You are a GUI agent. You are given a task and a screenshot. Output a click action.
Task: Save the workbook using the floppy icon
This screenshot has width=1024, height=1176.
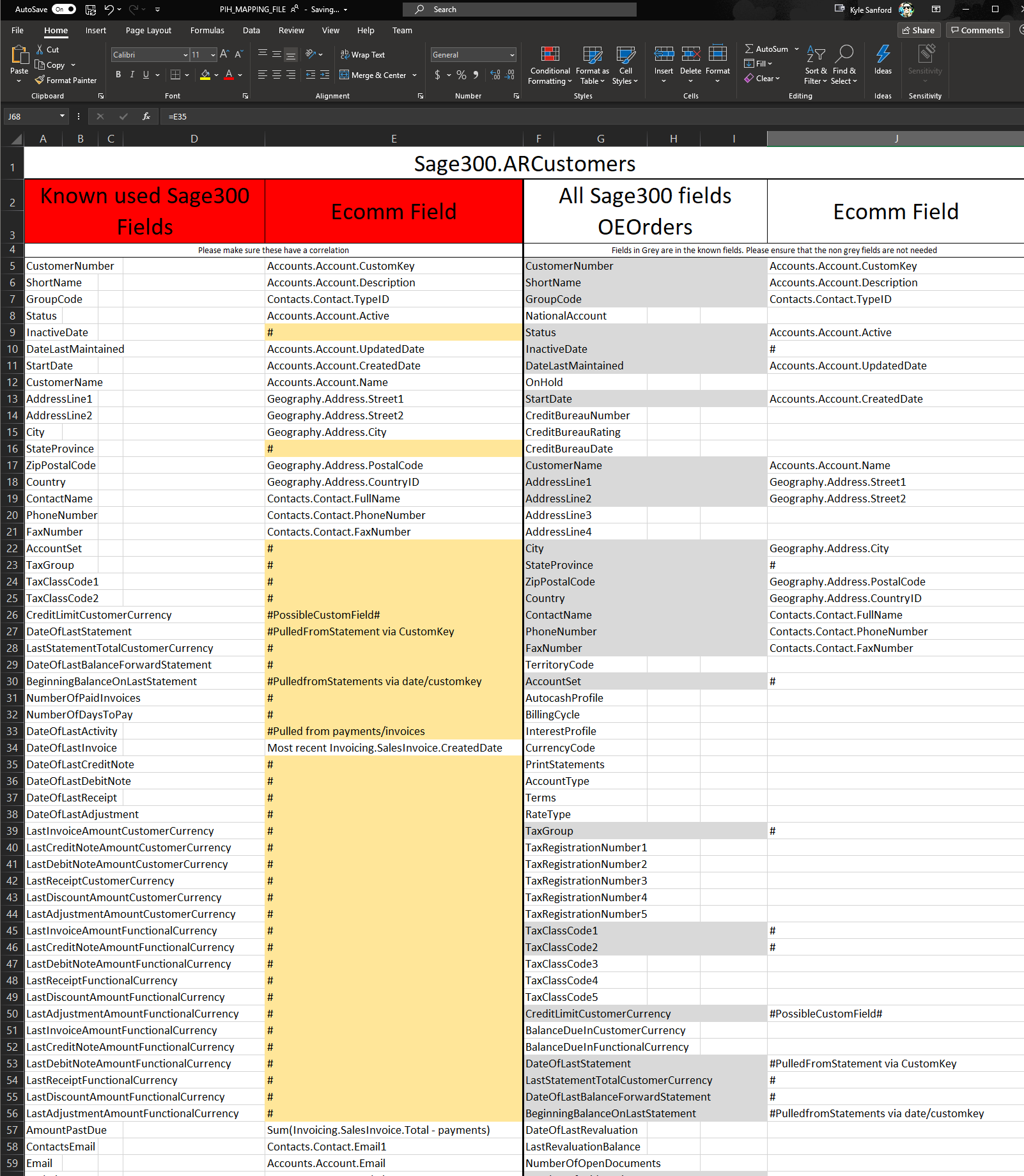tap(91, 10)
